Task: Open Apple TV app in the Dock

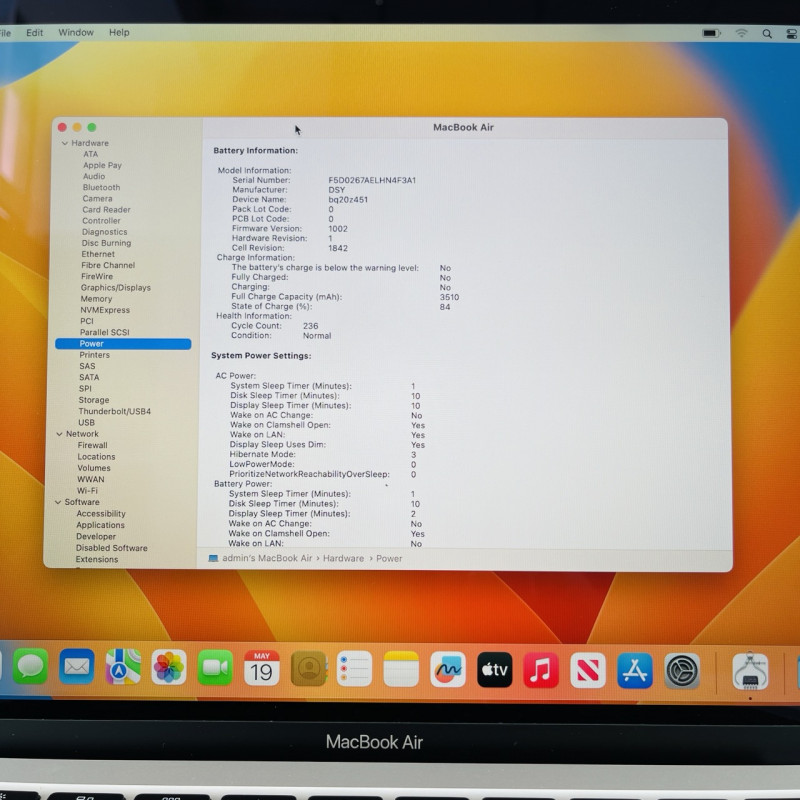Action: 494,669
